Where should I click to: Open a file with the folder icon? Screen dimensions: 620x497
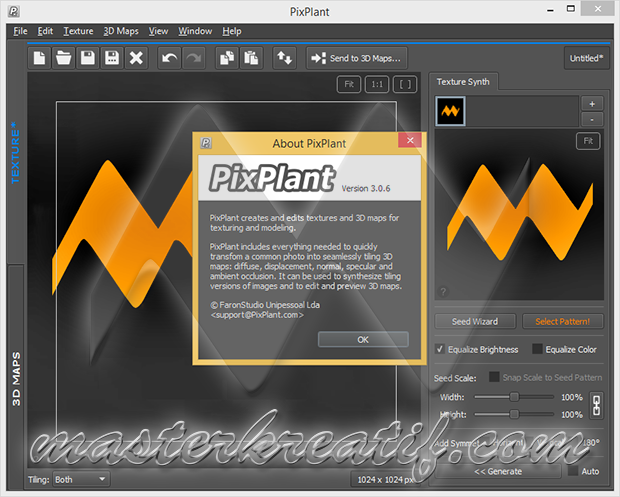pyautogui.click(x=63, y=58)
